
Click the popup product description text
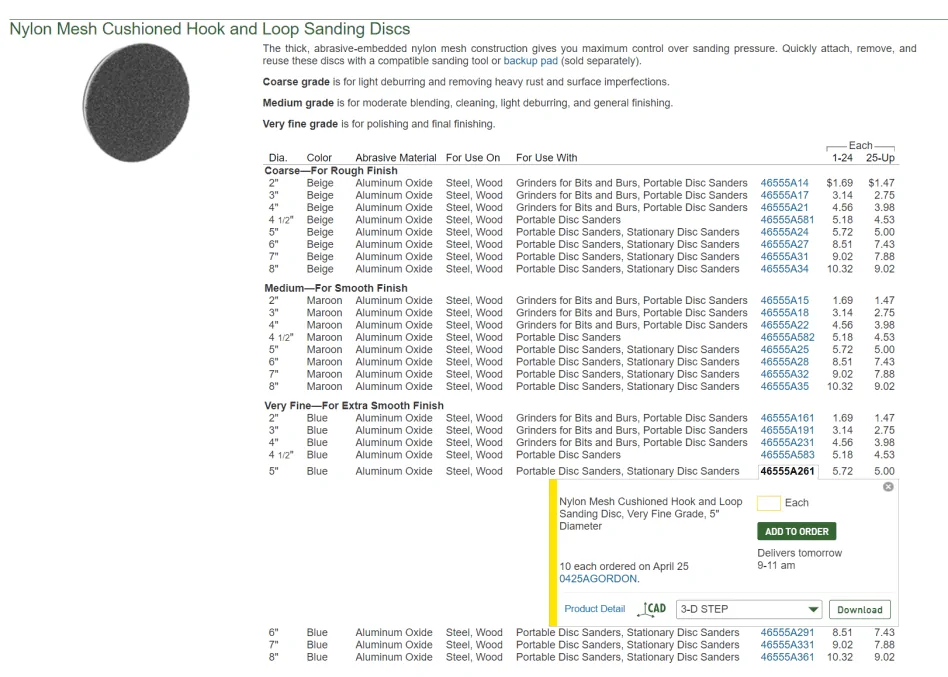coord(651,514)
